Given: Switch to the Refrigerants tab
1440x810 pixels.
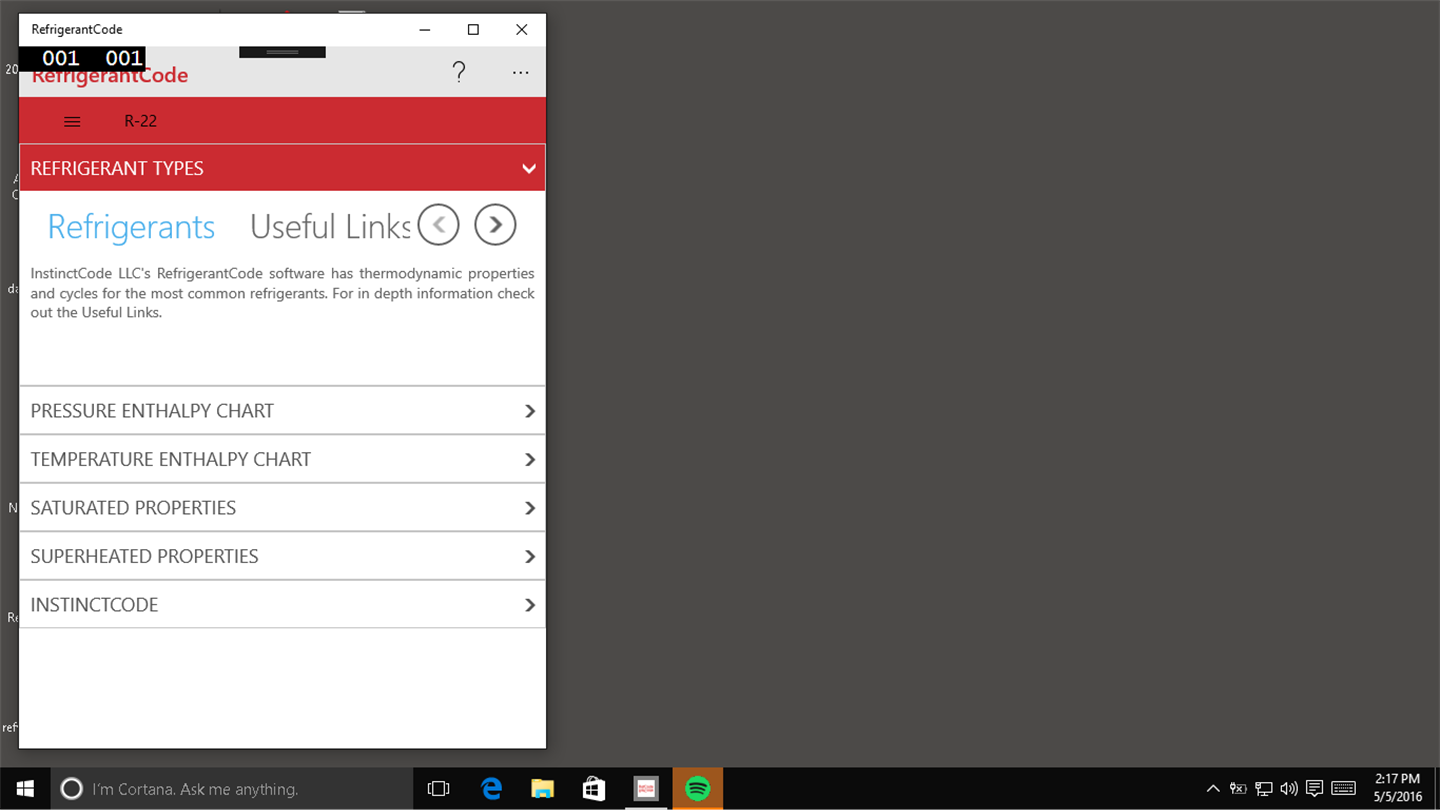Looking at the screenshot, I should point(131,227).
